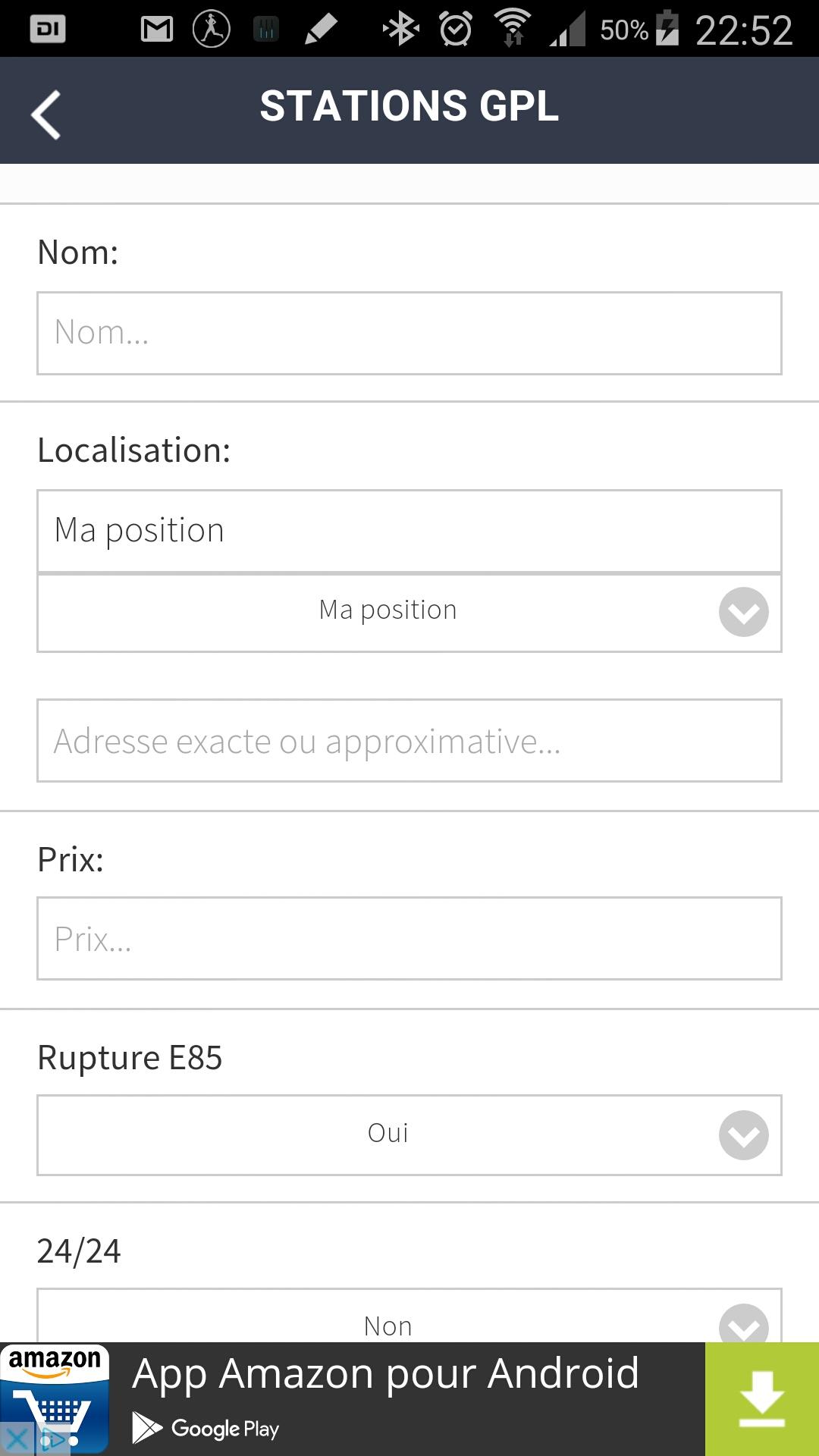Focus the Adresse exacte ou approximative field
Viewport: 819px width, 1456px height.
pos(409,741)
